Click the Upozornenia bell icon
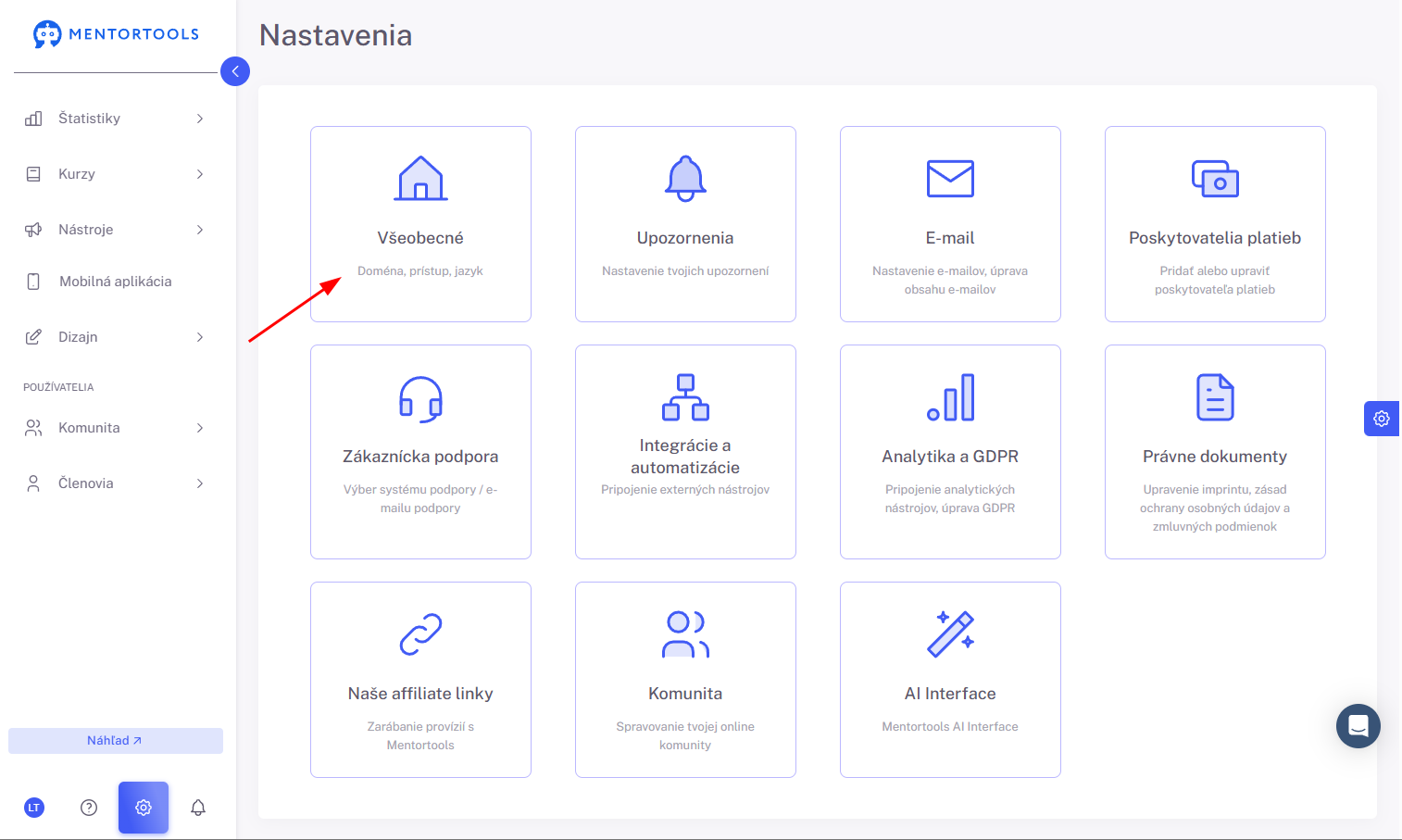1402x840 pixels. pos(685,178)
